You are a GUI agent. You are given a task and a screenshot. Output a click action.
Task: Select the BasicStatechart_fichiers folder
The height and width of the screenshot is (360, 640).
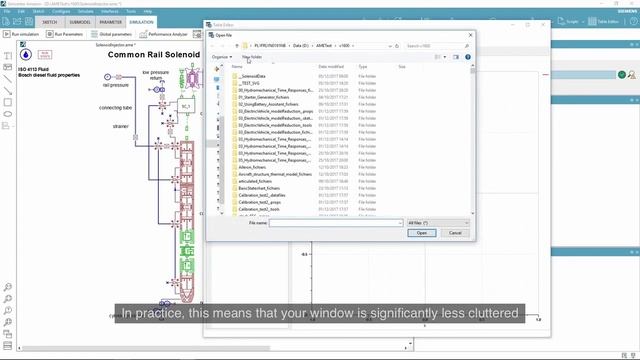[x=259, y=188]
